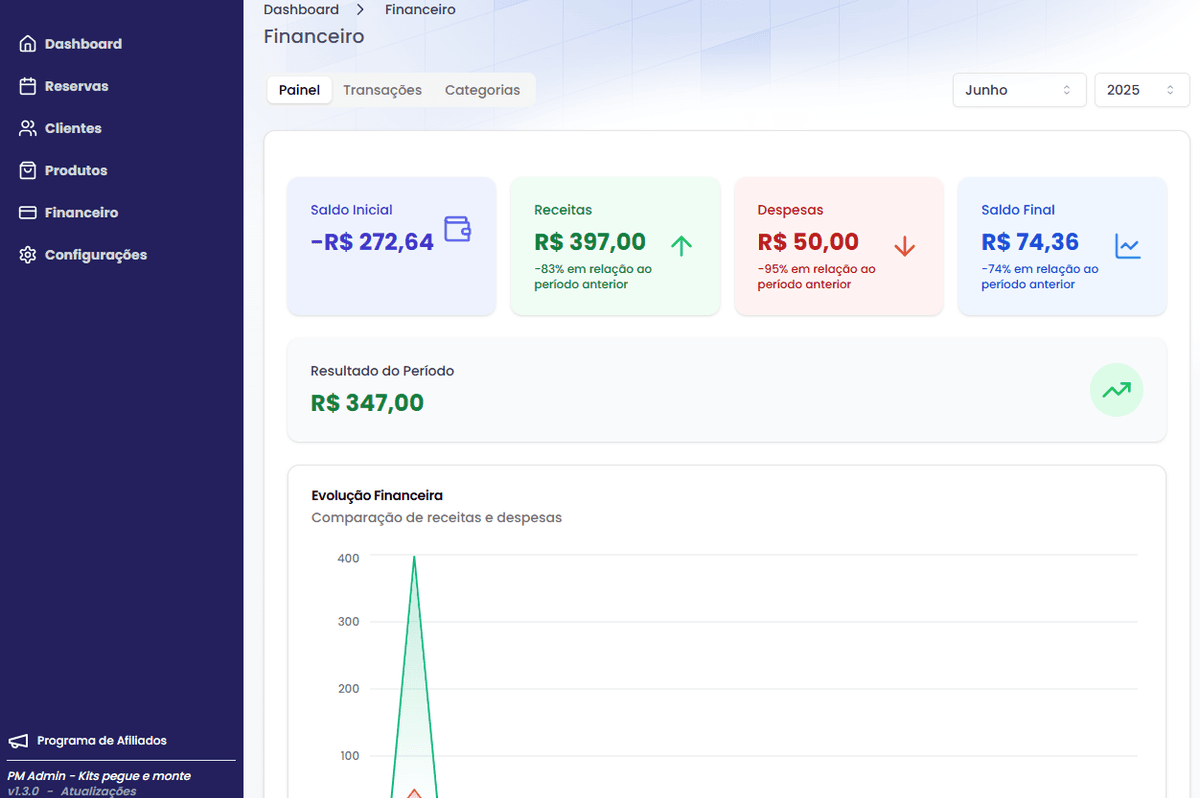
Task: Switch to the Categorias tab
Action: 482,90
